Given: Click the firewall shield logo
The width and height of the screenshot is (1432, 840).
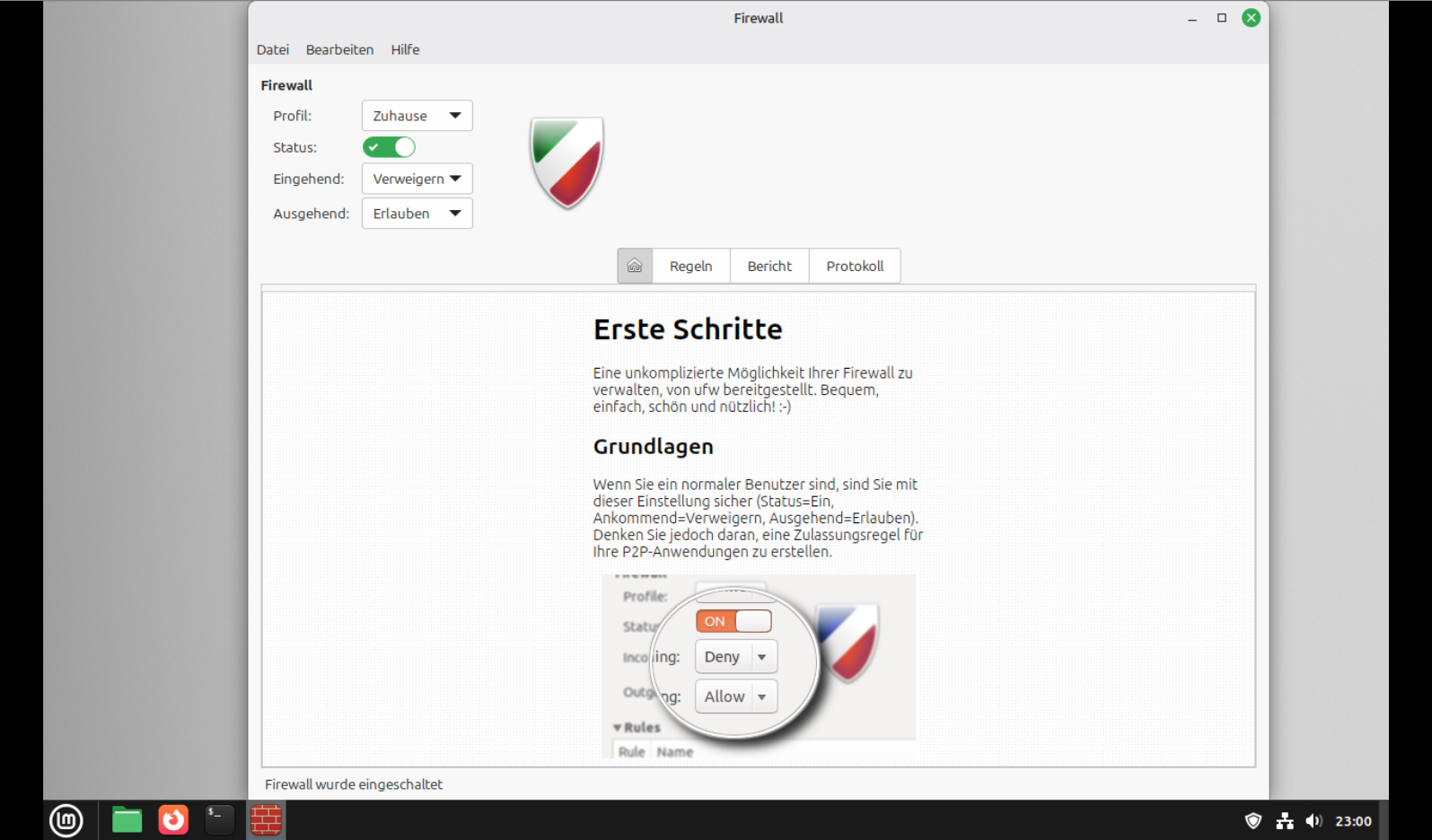Looking at the screenshot, I should [567, 162].
